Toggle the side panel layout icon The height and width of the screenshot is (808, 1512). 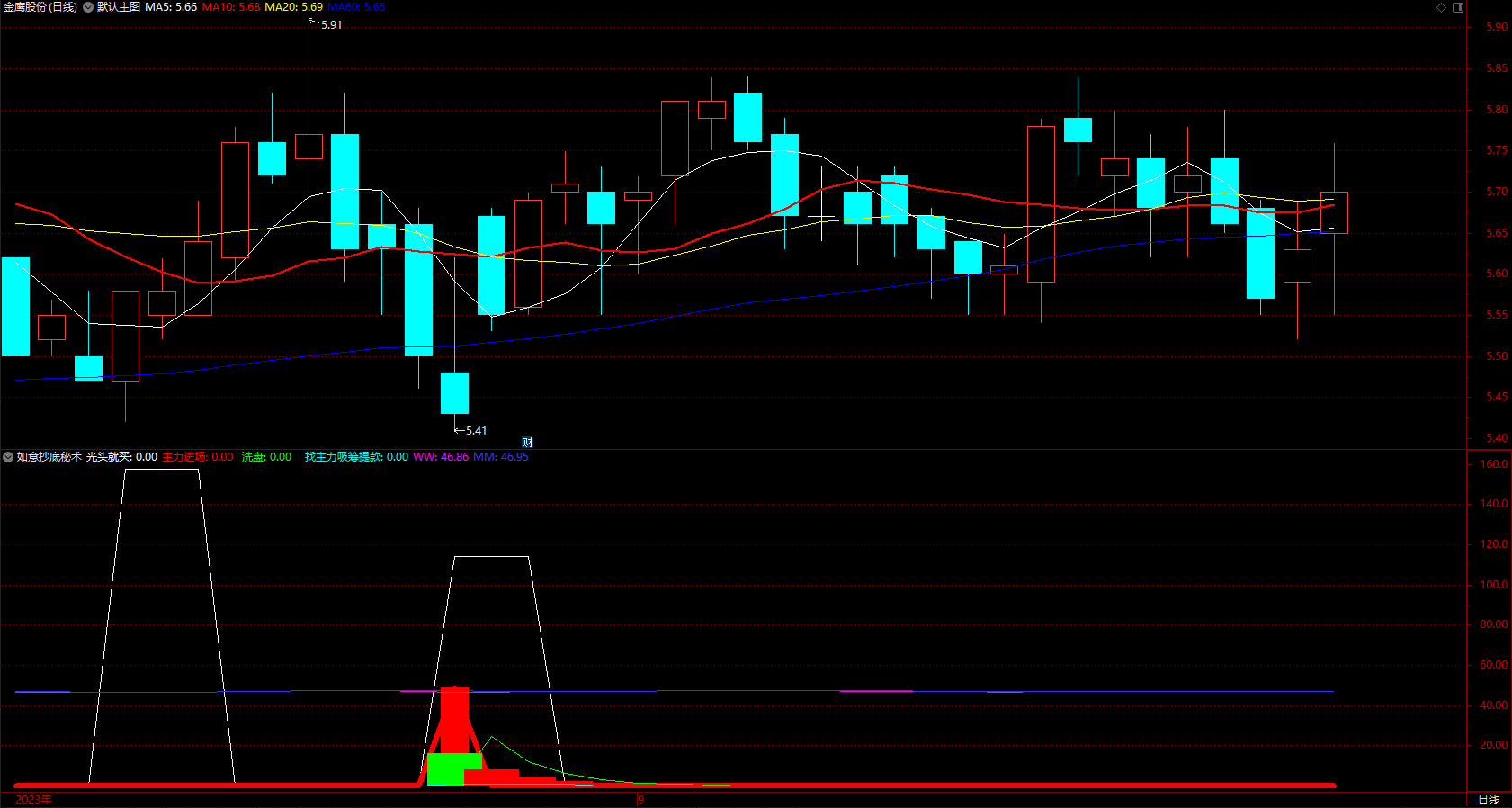1458,7
